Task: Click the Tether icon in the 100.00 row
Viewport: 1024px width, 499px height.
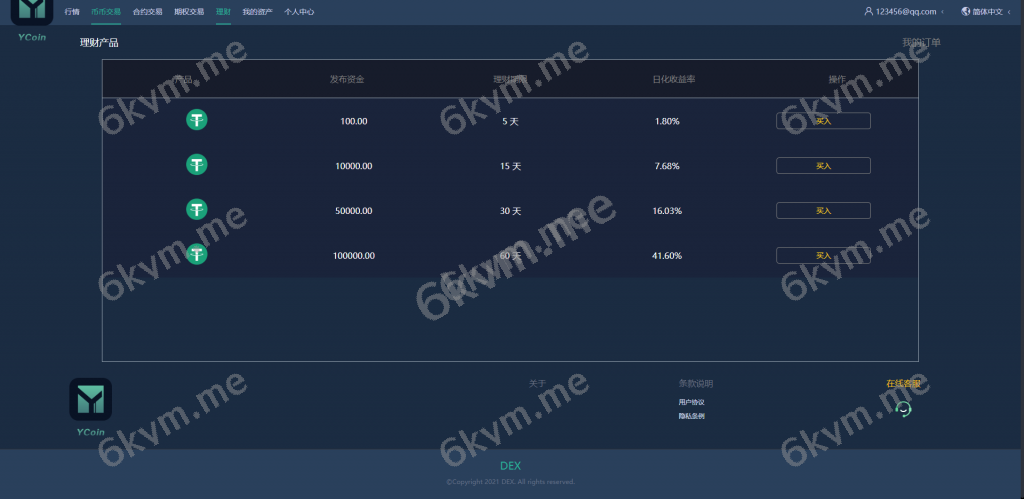Action: coord(197,121)
